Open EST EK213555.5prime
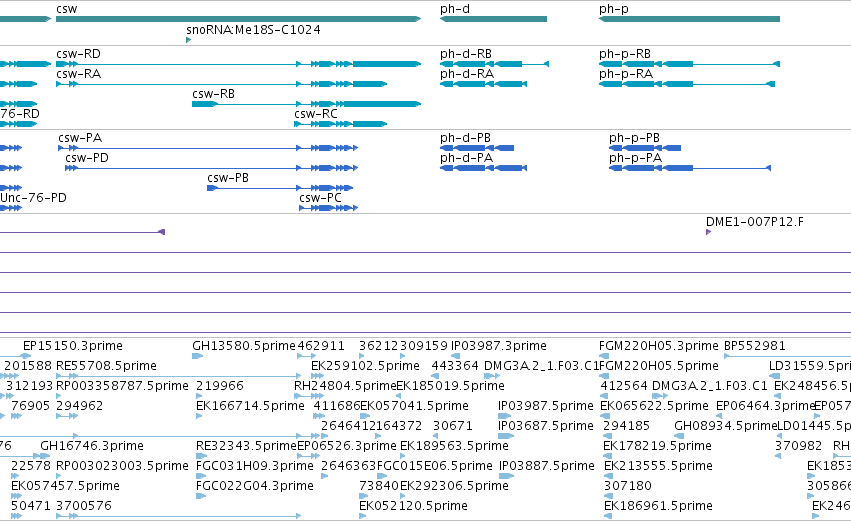This screenshot has width=851, height=521. click(658, 467)
